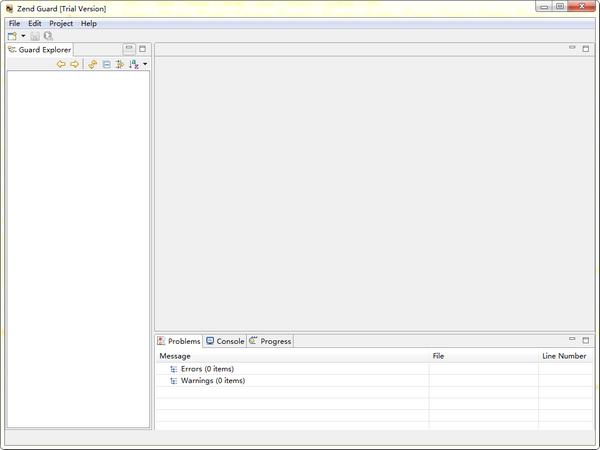Open the dropdown arrow beside New icon
The width and height of the screenshot is (600, 450).
(23, 36)
